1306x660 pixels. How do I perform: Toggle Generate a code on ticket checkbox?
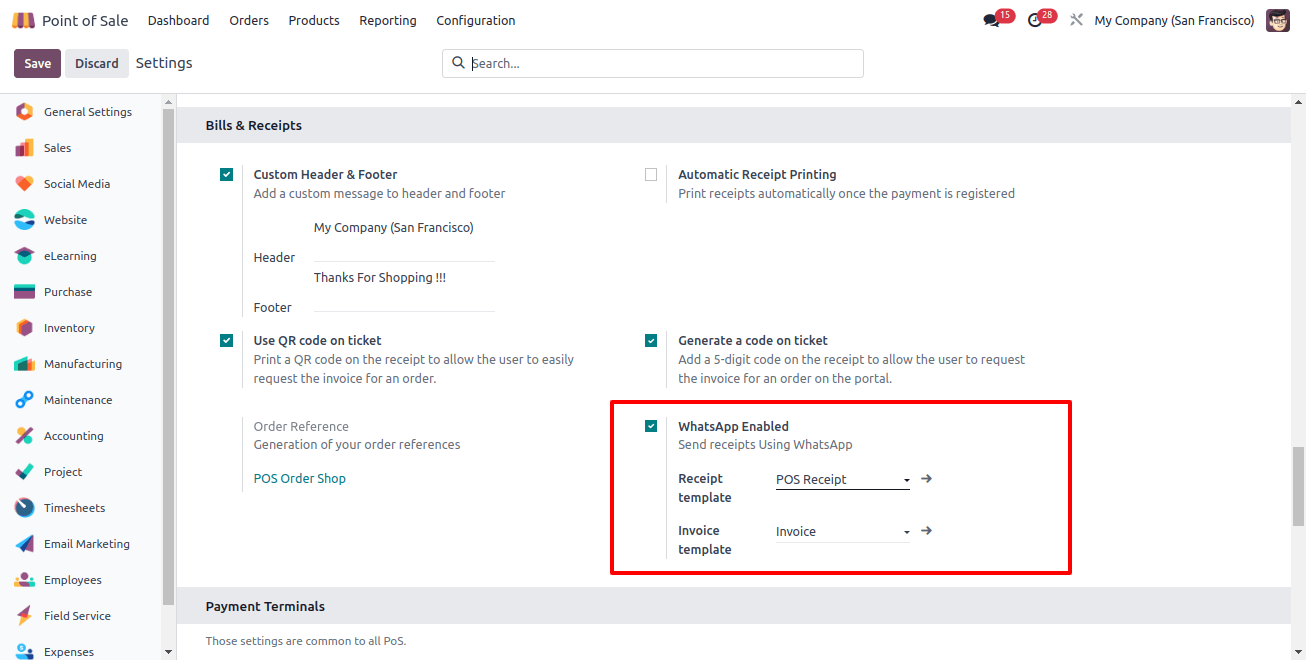(651, 340)
